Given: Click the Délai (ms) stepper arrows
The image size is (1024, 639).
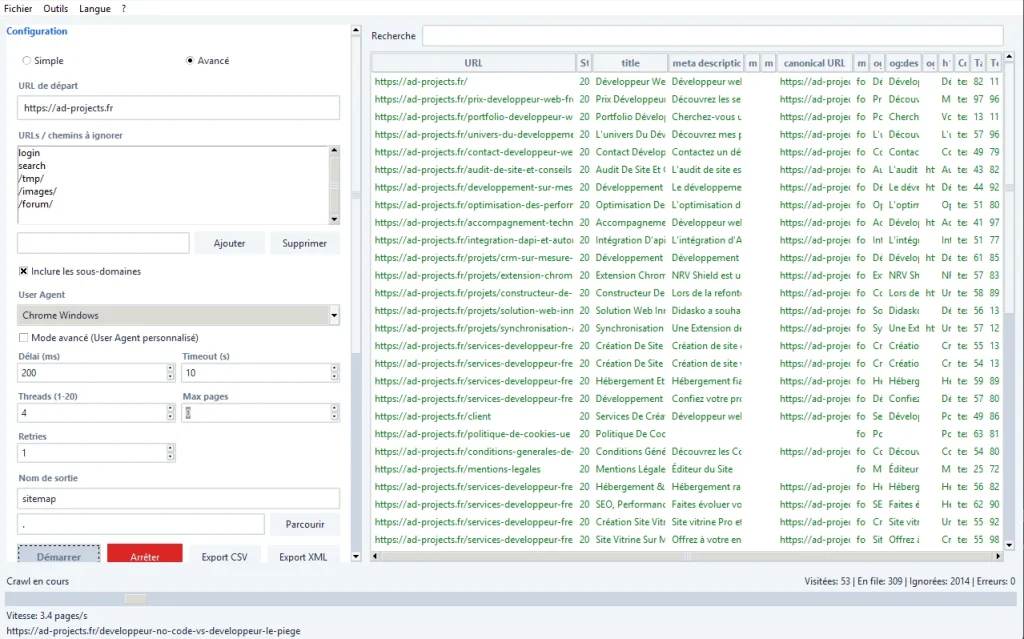Looking at the screenshot, I should (x=170, y=372).
